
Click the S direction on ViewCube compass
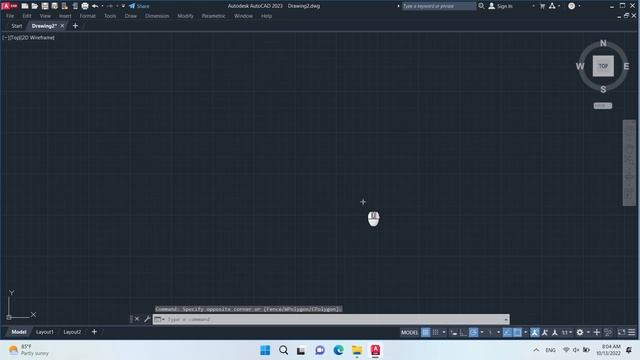pyautogui.click(x=603, y=89)
